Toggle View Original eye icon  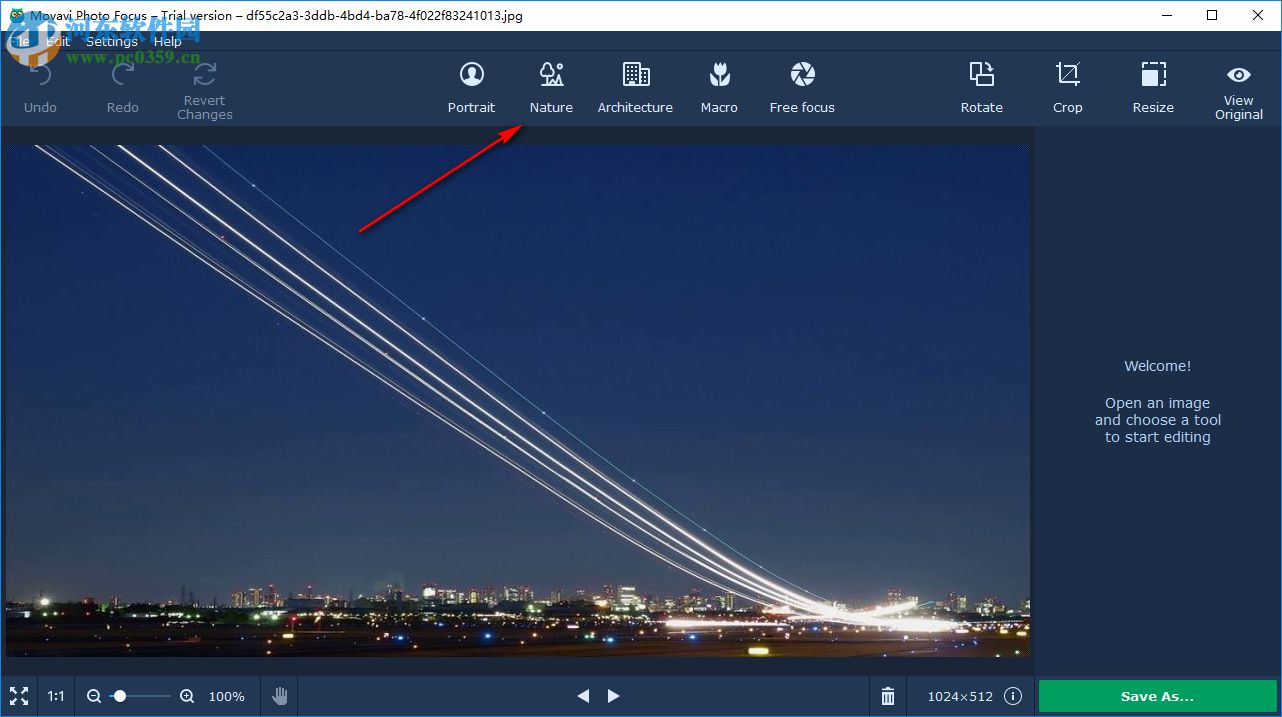pyautogui.click(x=1239, y=75)
